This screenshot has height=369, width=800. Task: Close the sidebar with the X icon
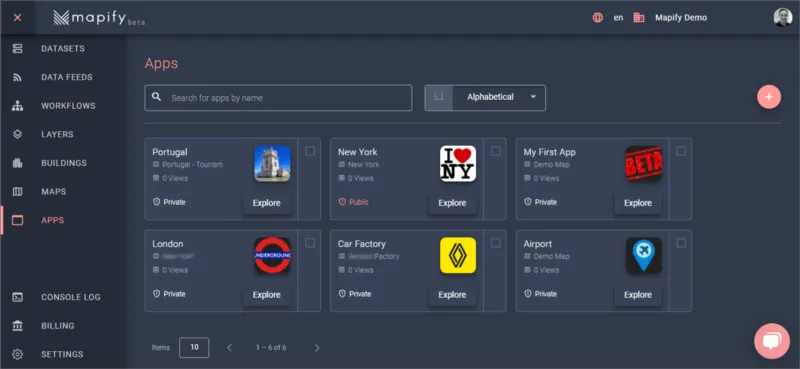coord(17,18)
